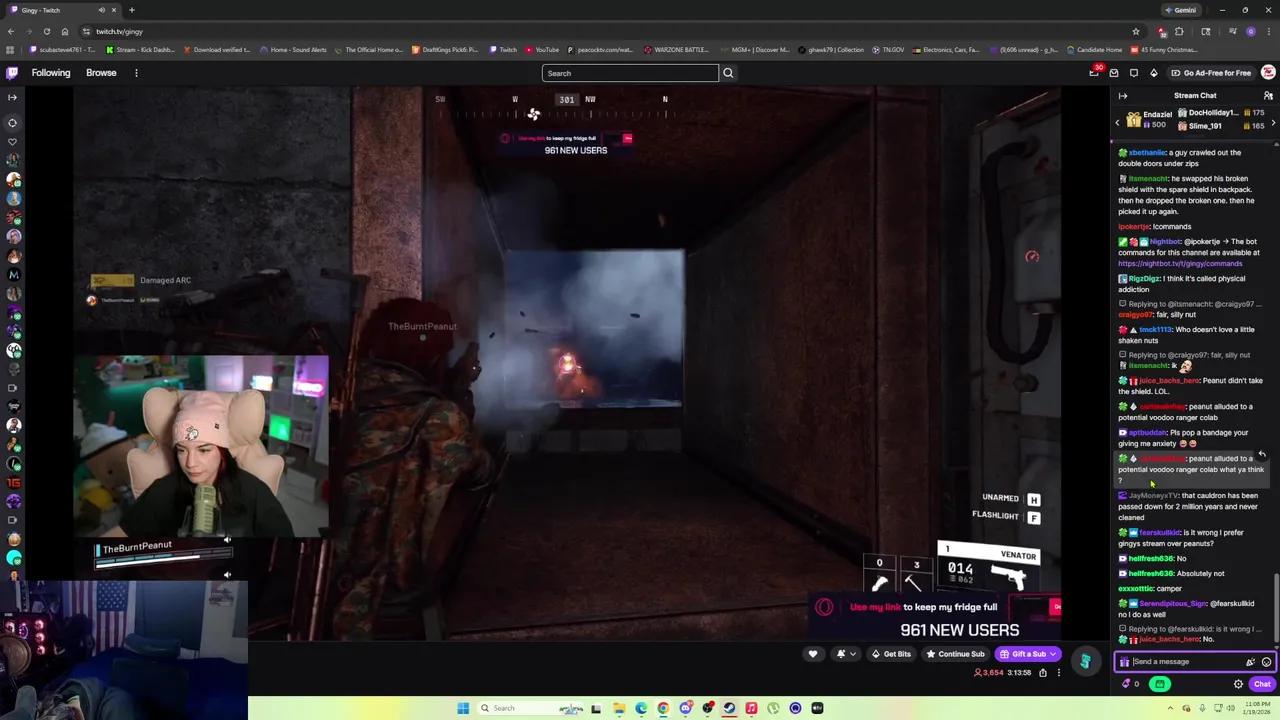Open the three-dot menu beside Browse

[136, 73]
